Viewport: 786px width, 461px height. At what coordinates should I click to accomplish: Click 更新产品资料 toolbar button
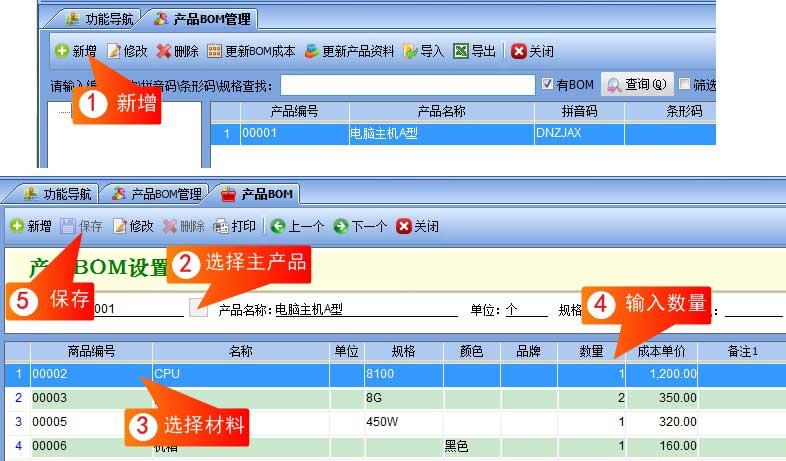(x=349, y=51)
